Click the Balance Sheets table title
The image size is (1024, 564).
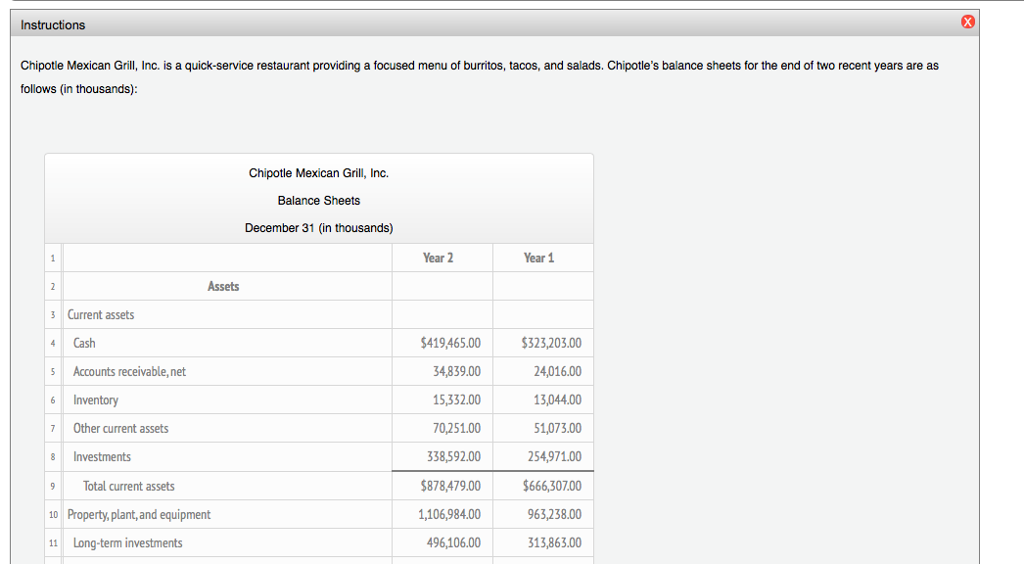pos(319,200)
